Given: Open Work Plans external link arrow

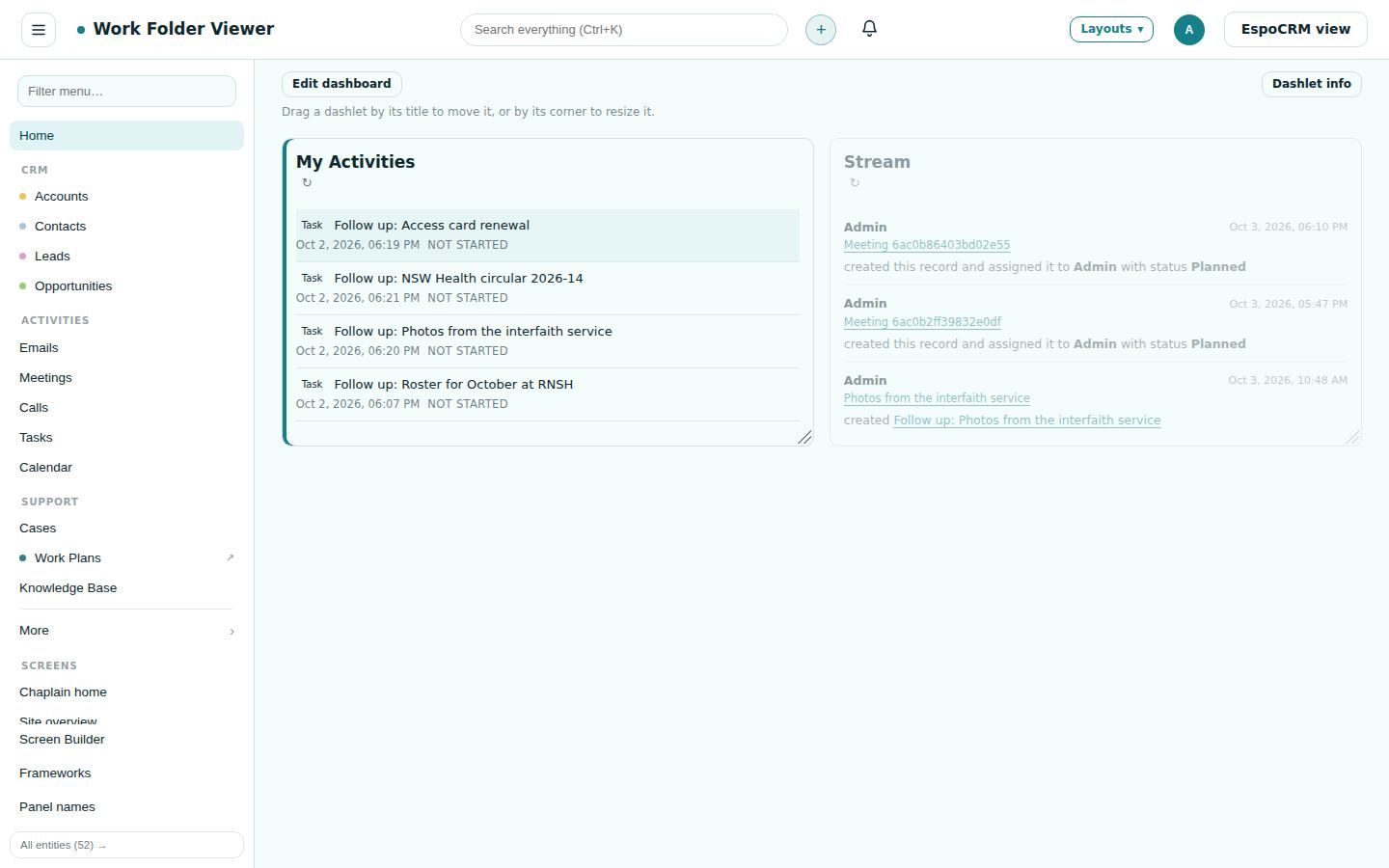Looking at the screenshot, I should pyautogui.click(x=230, y=557).
